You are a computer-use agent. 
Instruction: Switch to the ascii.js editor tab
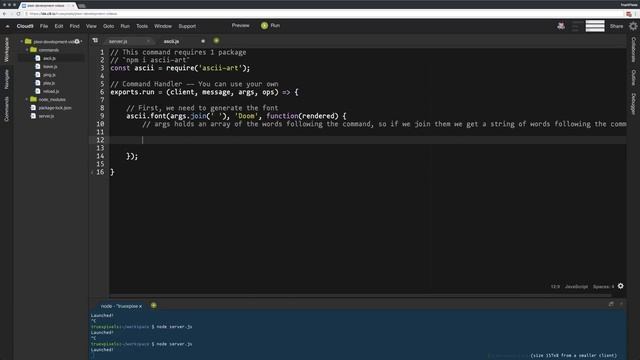tap(171, 41)
